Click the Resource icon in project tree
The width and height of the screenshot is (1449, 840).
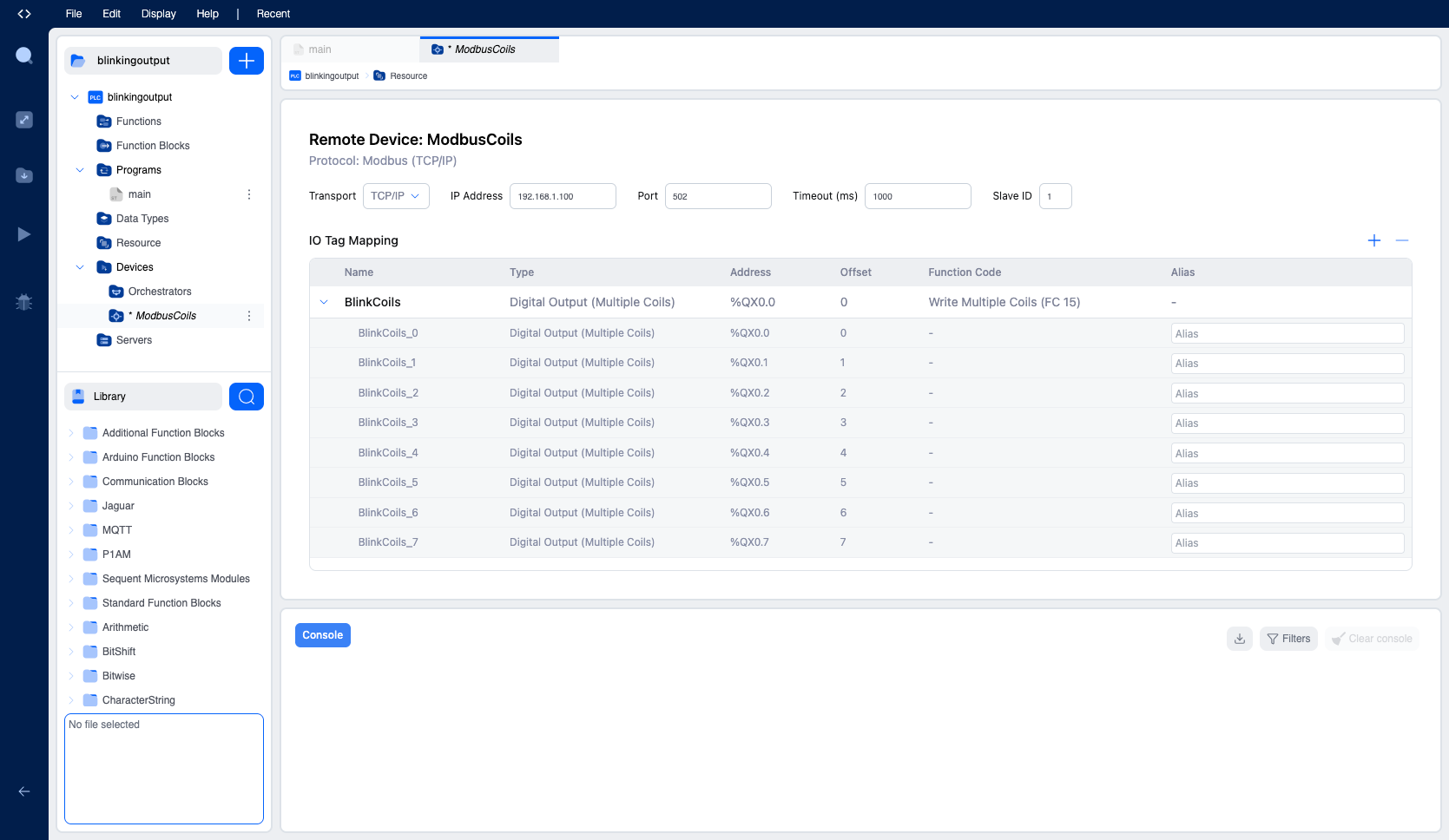[104, 243]
